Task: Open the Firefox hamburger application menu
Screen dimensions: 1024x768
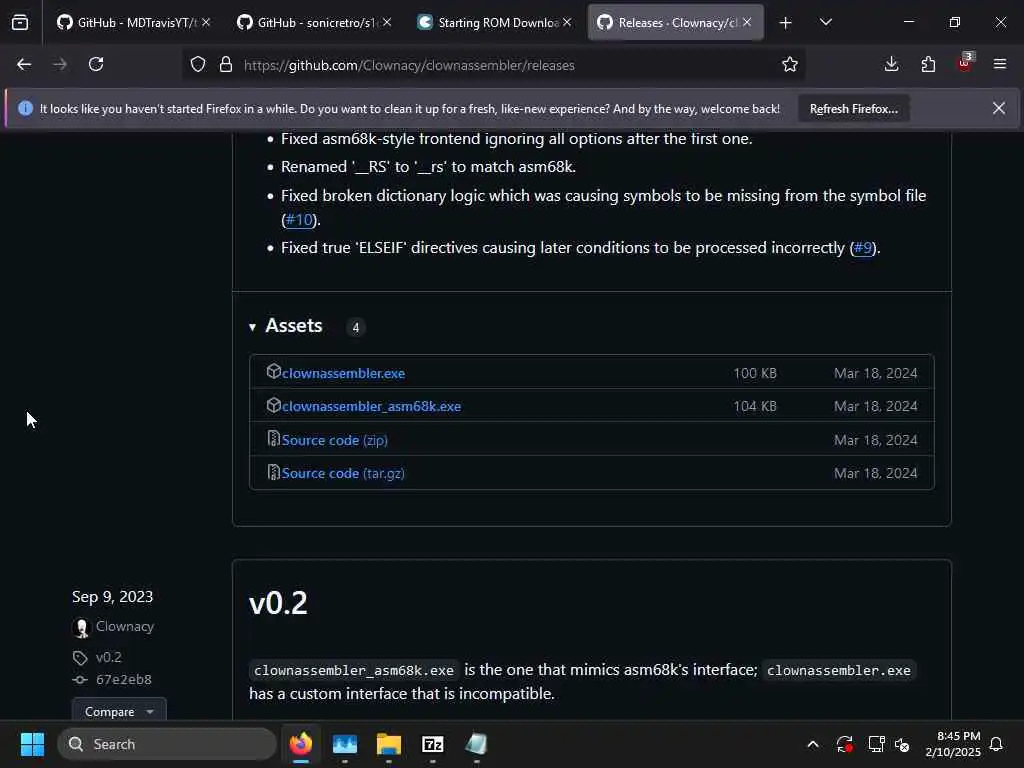Action: (x=1000, y=65)
